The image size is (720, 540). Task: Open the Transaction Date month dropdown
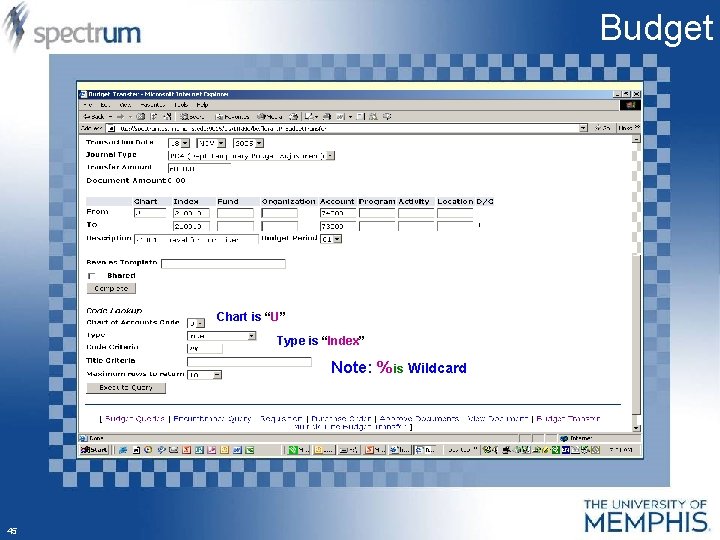(221, 143)
